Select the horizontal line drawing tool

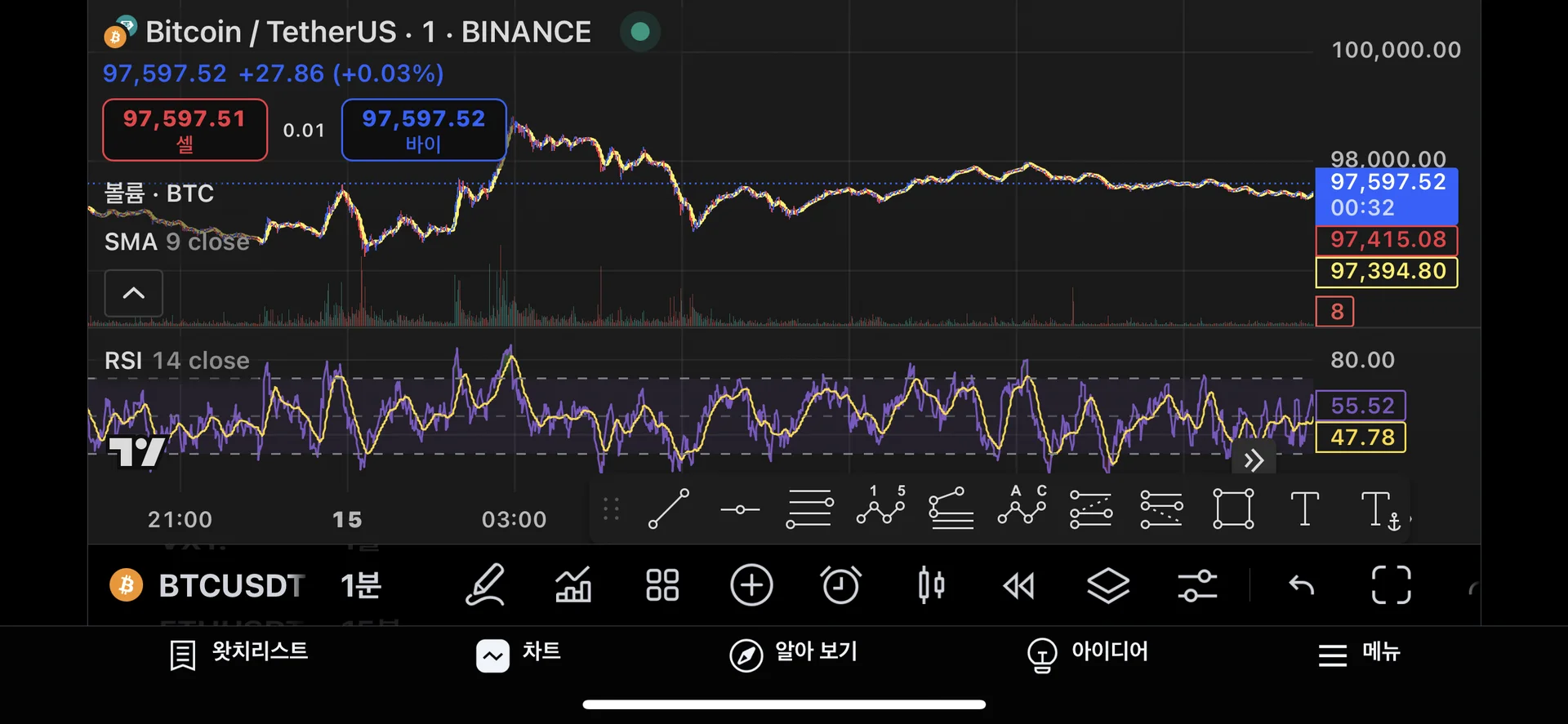(740, 509)
